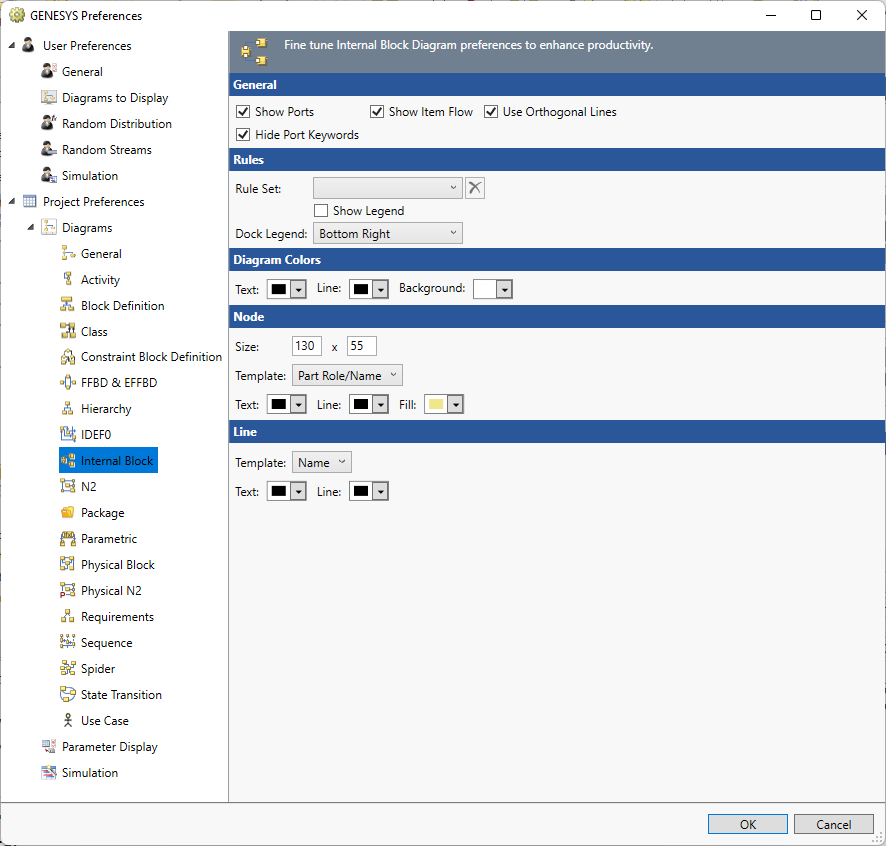Click the IDEF0 diagram icon
886x846 pixels.
[68, 434]
